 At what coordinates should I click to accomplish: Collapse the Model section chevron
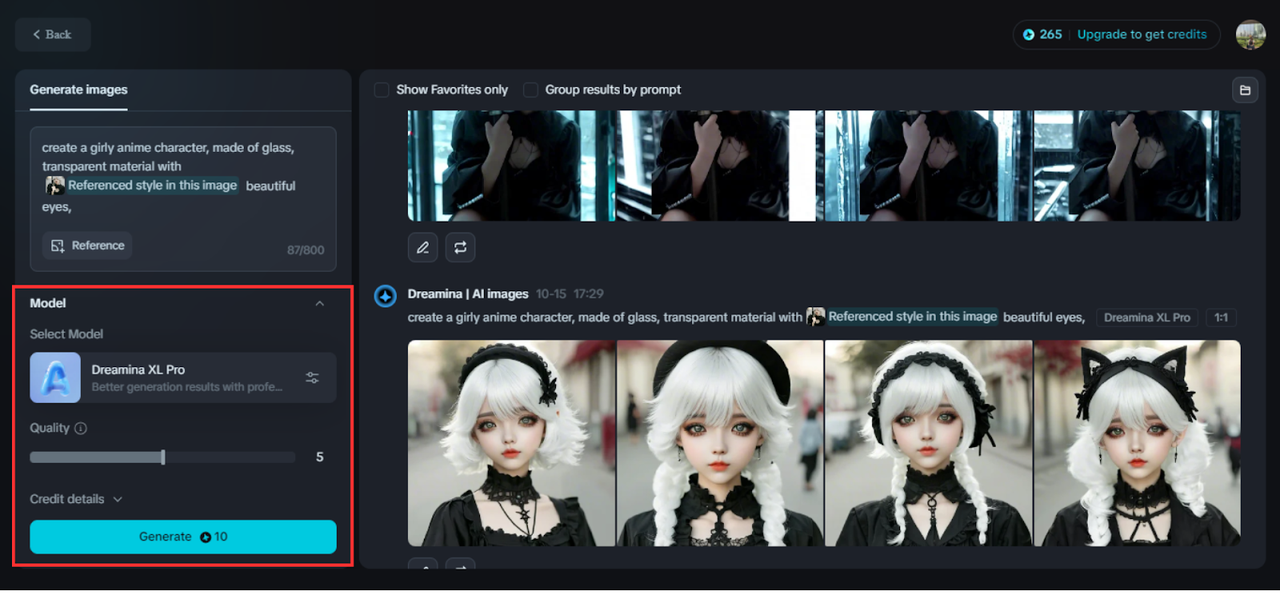tap(320, 303)
